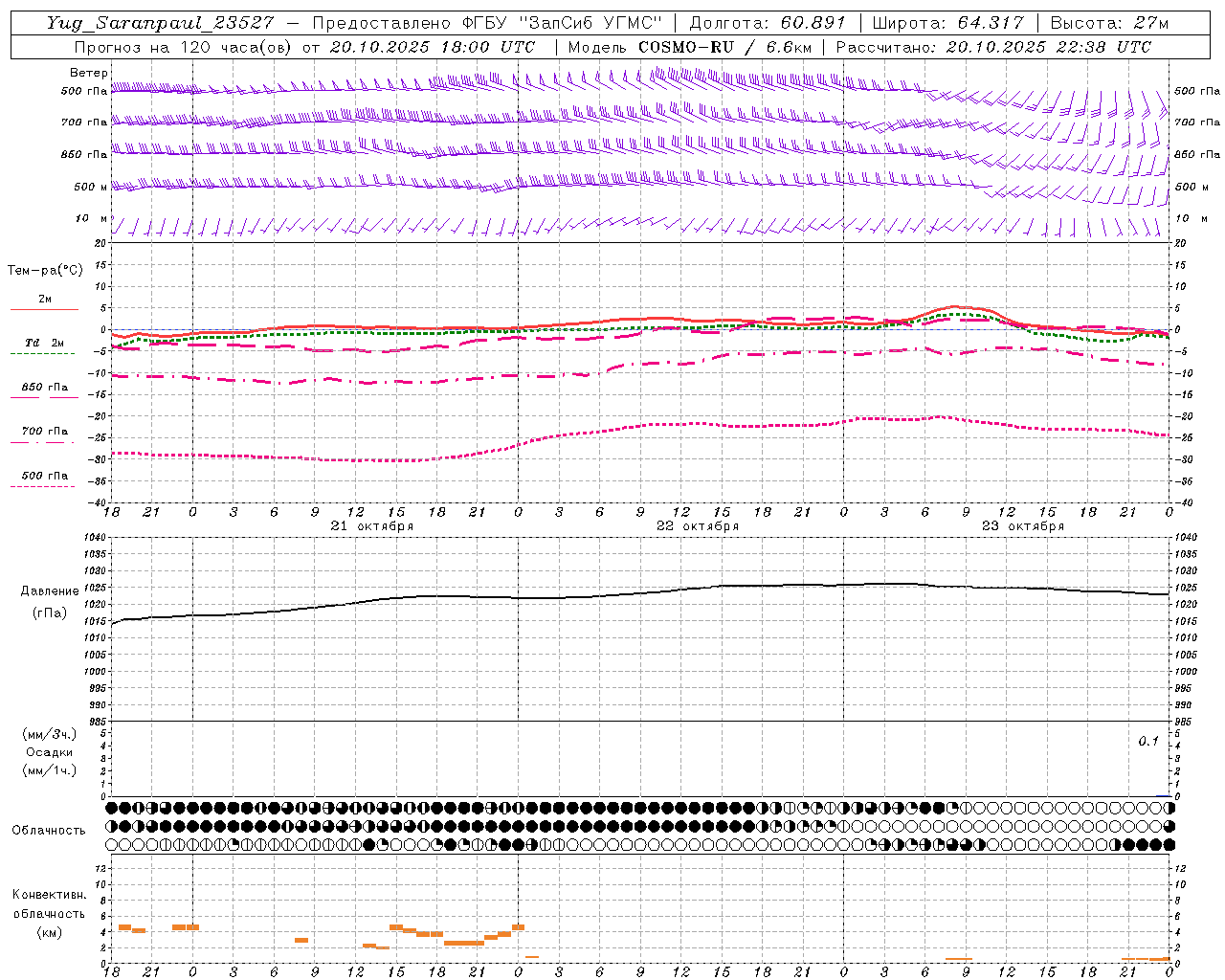This screenshot has width=1225, height=980.
Task: Click the elevation text Высота: 27м
Action: point(1109,23)
